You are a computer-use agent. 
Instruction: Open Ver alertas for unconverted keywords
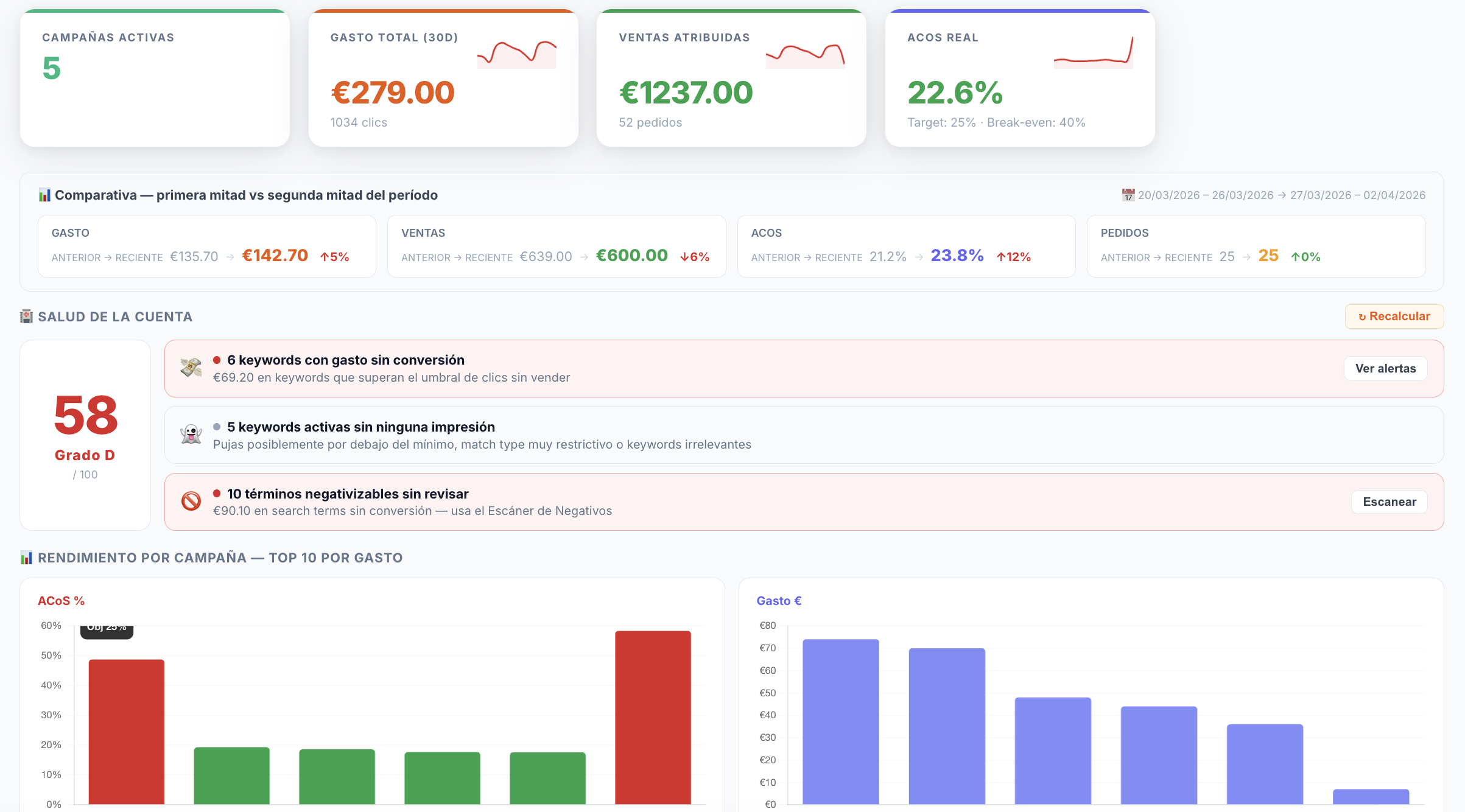click(x=1385, y=368)
